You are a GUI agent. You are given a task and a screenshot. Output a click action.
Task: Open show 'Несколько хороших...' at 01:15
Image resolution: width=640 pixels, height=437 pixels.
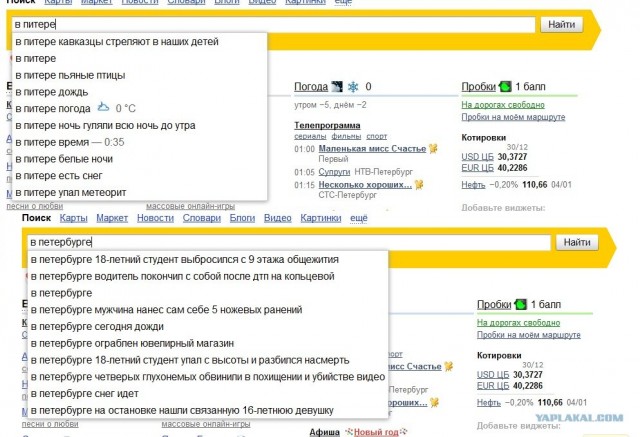pos(365,185)
